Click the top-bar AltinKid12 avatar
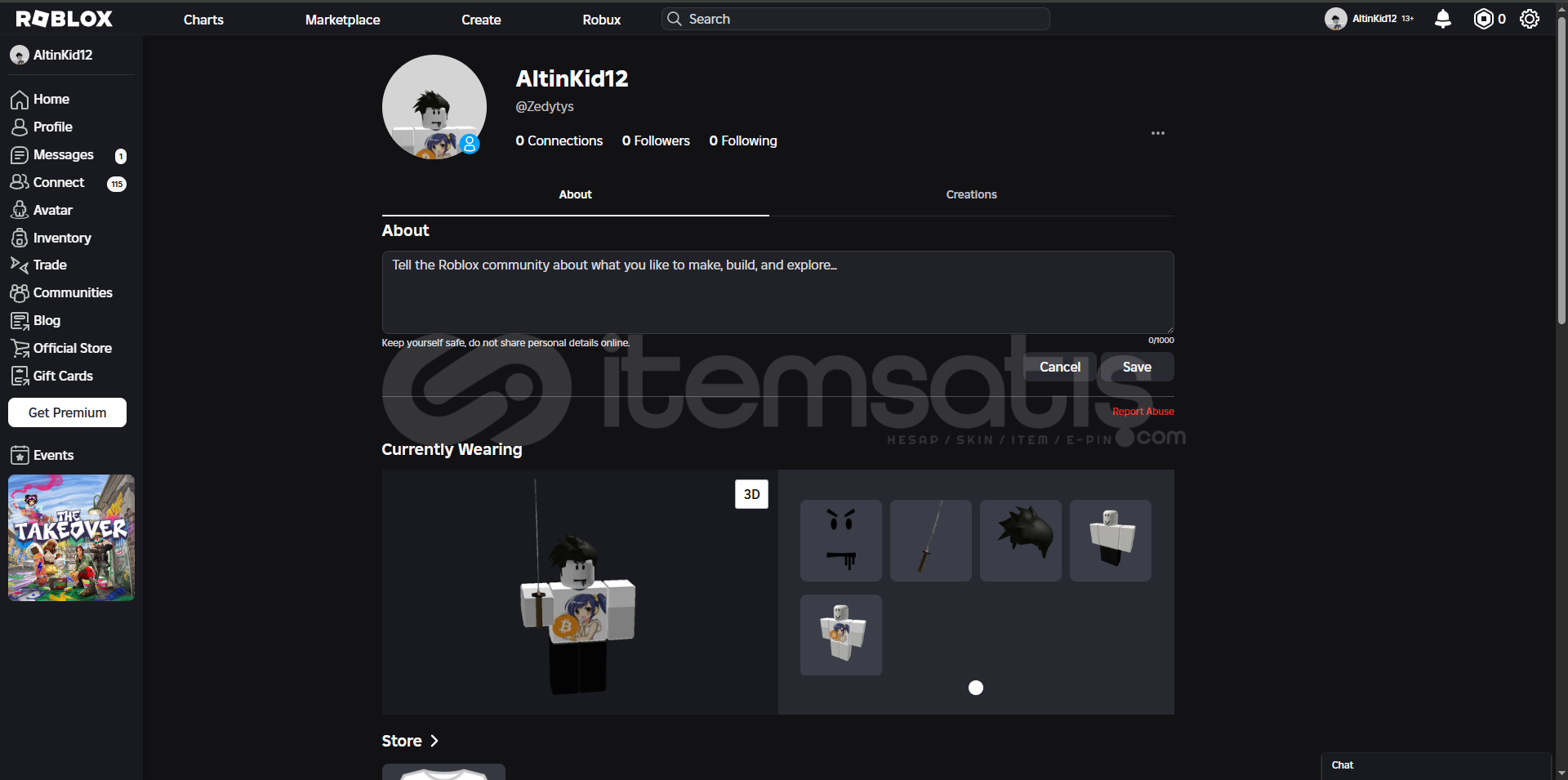The image size is (1568, 780). pyautogui.click(x=1335, y=19)
